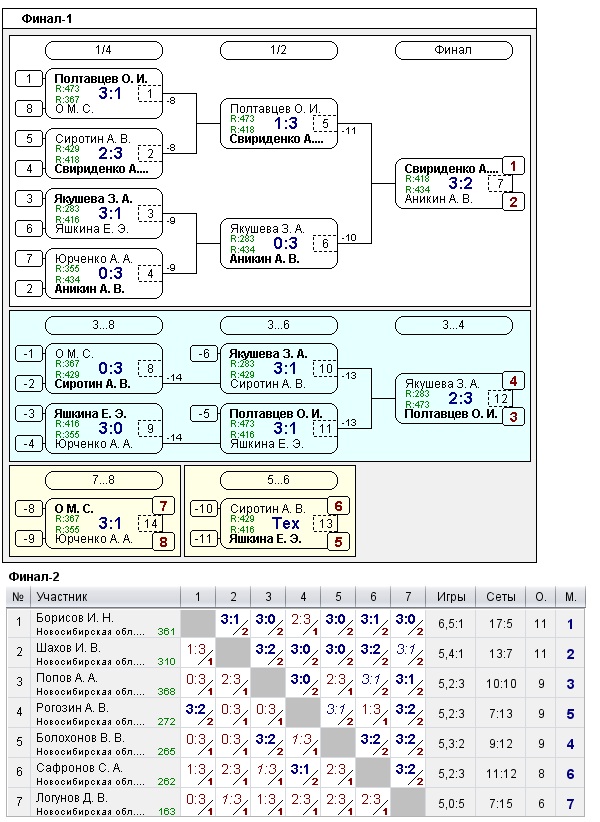
Task: Select the 3...4 round header
Action: [x=453, y=325]
